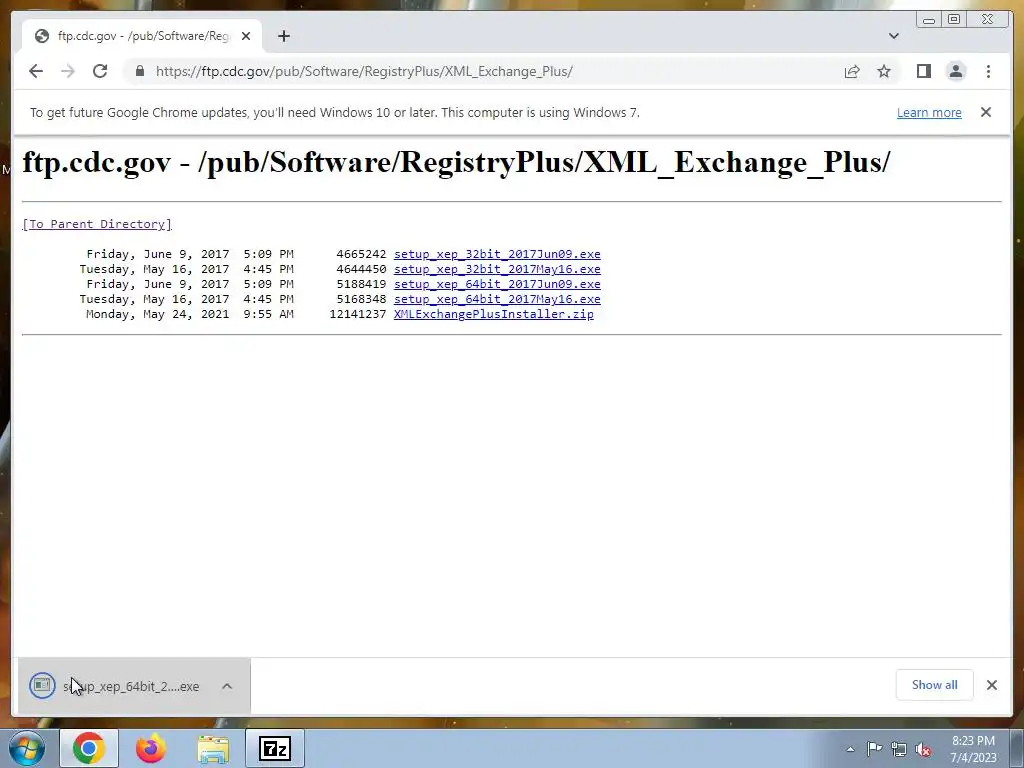The image size is (1024, 768).
Task: Show all downloads
Action: (x=935, y=684)
